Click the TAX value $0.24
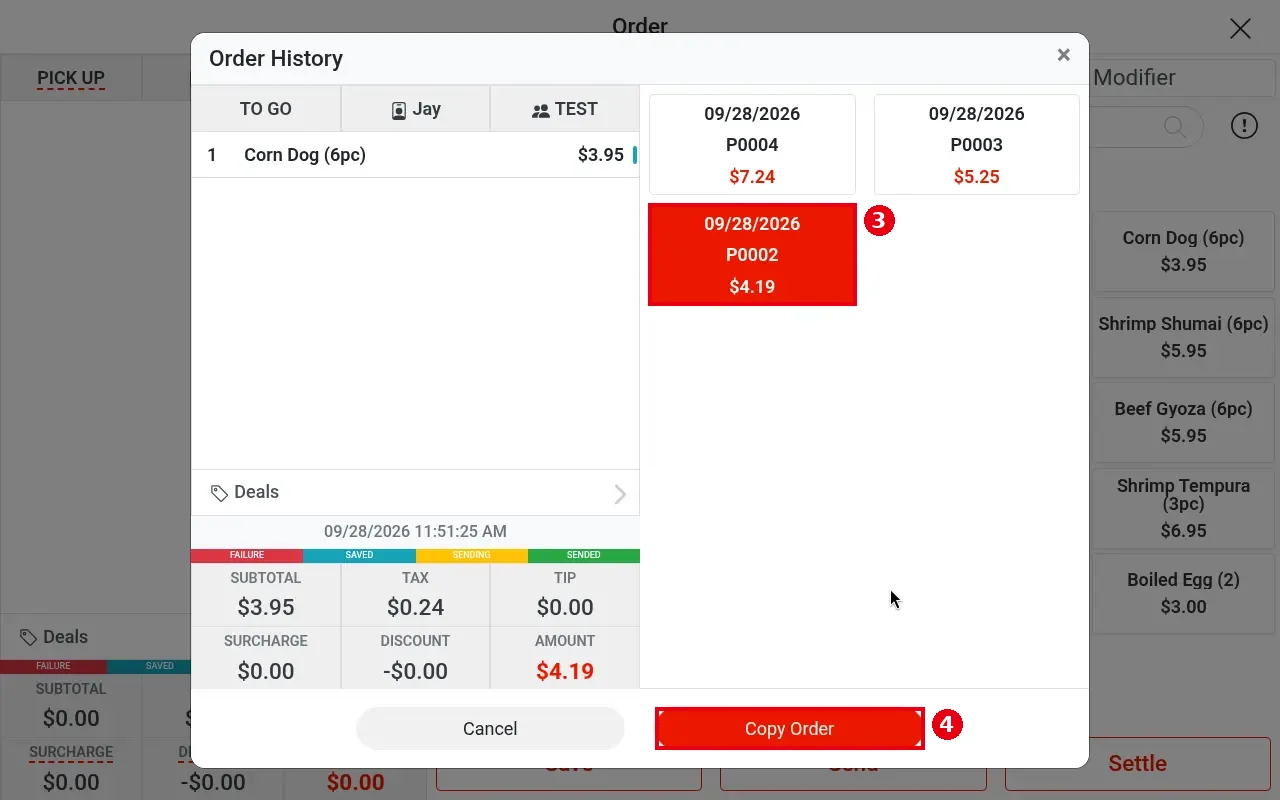Screen dimensions: 1280x800 [x=415, y=607]
